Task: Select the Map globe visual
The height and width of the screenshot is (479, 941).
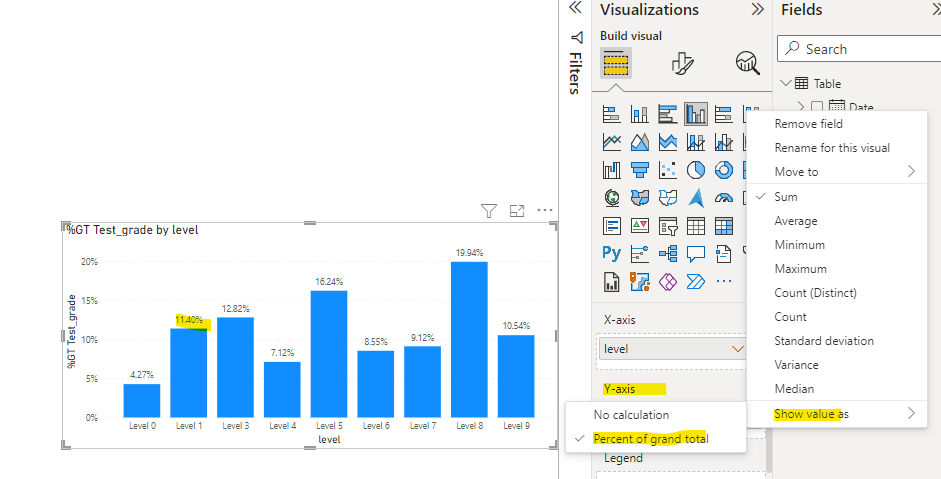Action: (612, 197)
